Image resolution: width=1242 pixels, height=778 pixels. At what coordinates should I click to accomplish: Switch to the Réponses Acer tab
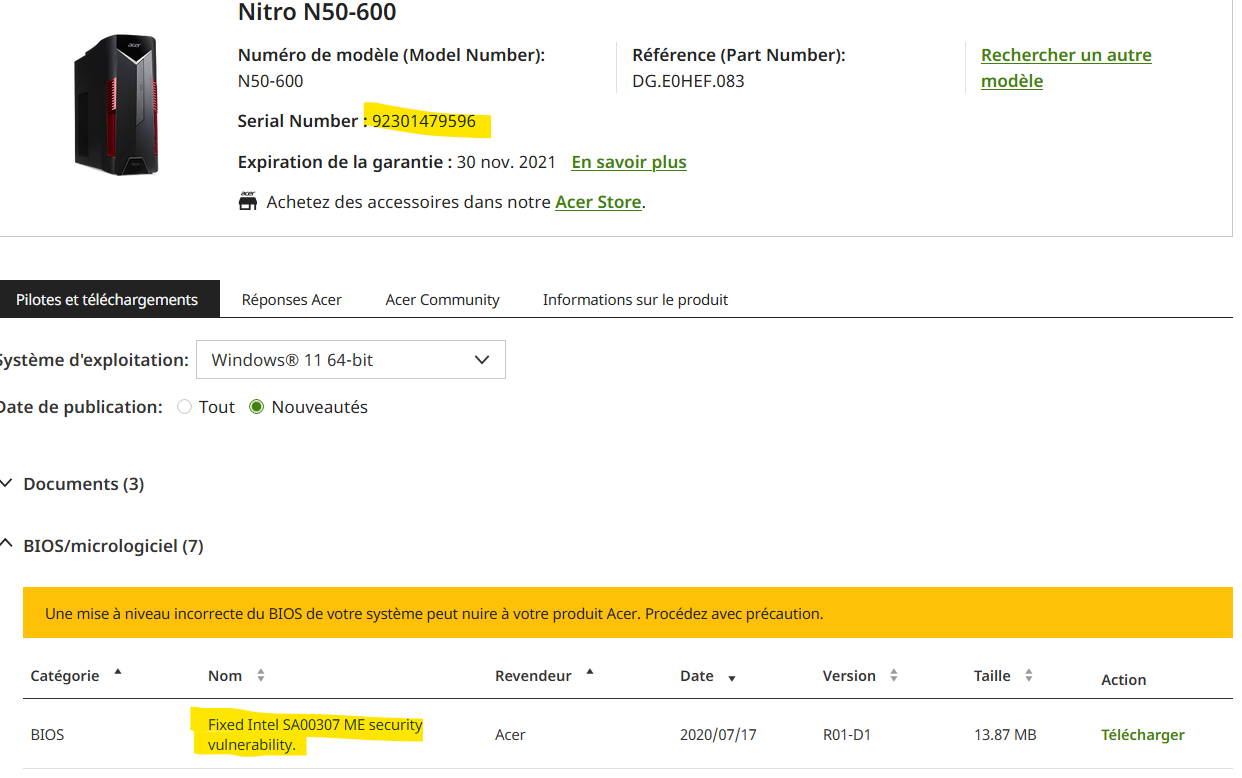tap(292, 299)
